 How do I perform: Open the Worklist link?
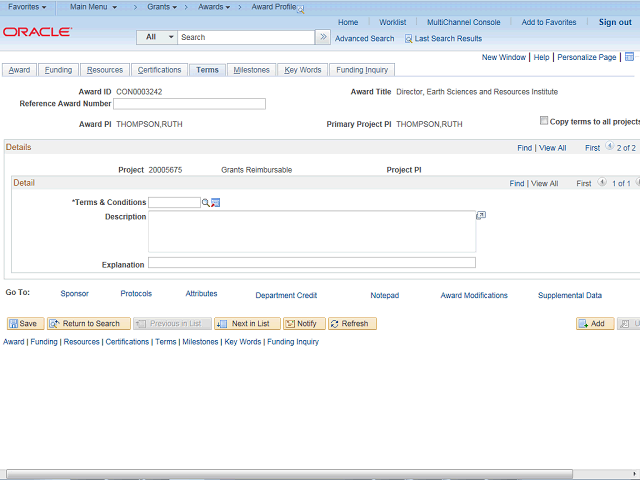pos(392,22)
